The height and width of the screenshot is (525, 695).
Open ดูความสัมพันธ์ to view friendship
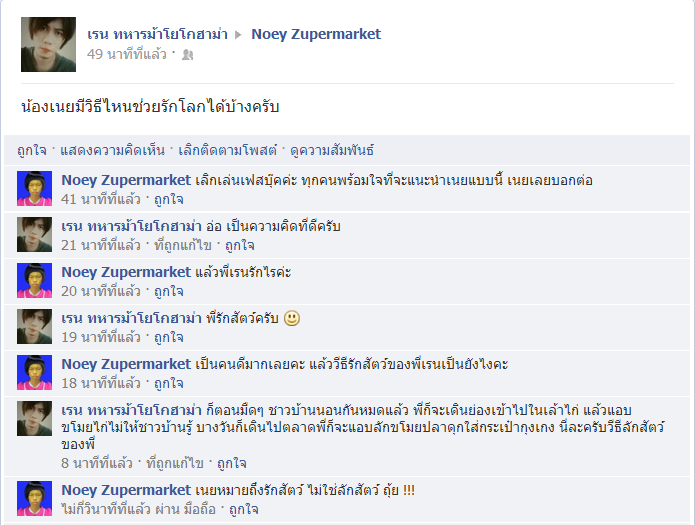332,150
